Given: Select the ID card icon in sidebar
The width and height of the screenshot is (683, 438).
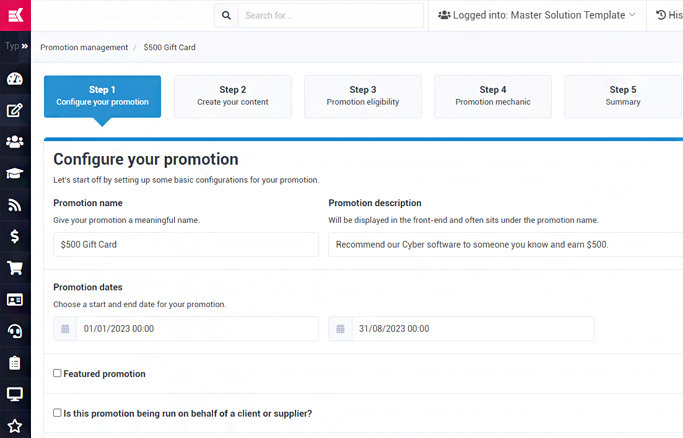Looking at the screenshot, I should pyautogui.click(x=15, y=299).
